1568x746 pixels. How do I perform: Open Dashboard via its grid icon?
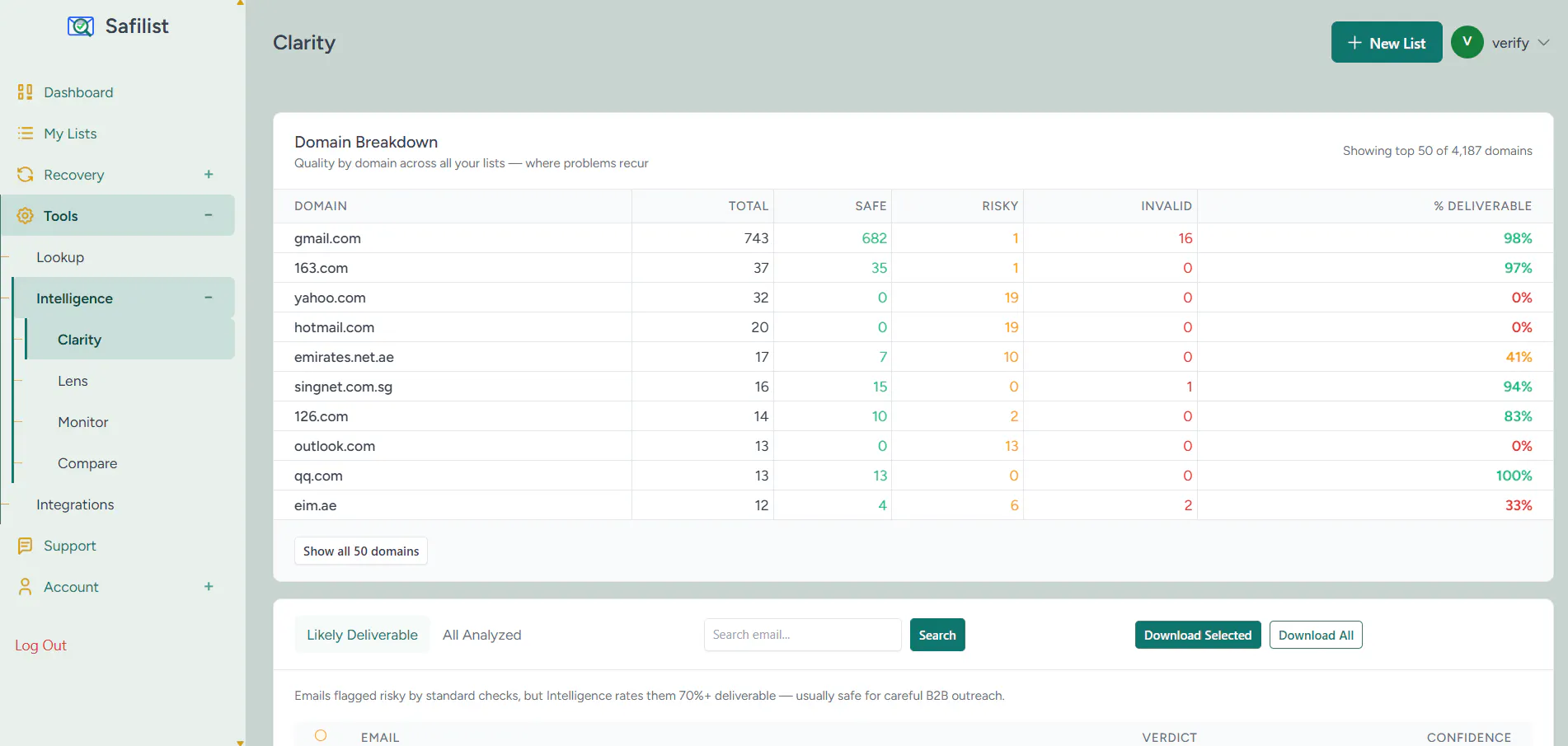[x=25, y=92]
